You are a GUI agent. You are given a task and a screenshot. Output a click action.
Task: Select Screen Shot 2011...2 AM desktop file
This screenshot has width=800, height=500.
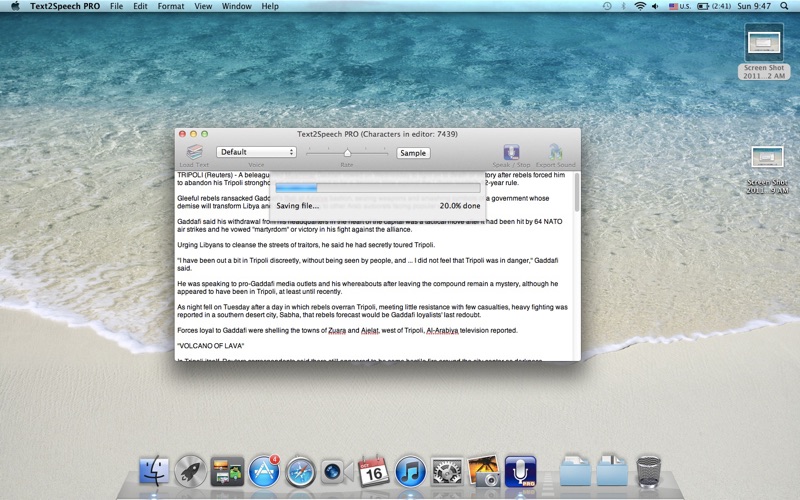tap(764, 51)
